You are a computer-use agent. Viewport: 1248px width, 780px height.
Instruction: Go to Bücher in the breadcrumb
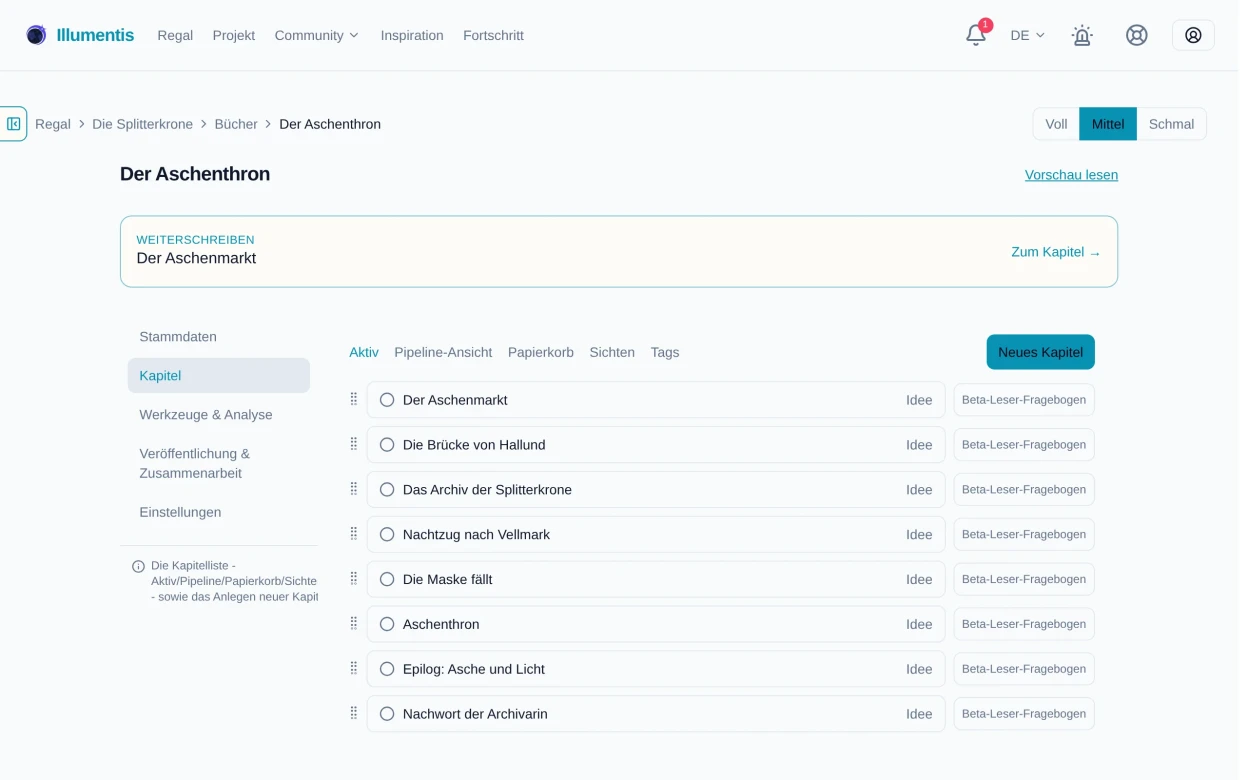[236, 124]
